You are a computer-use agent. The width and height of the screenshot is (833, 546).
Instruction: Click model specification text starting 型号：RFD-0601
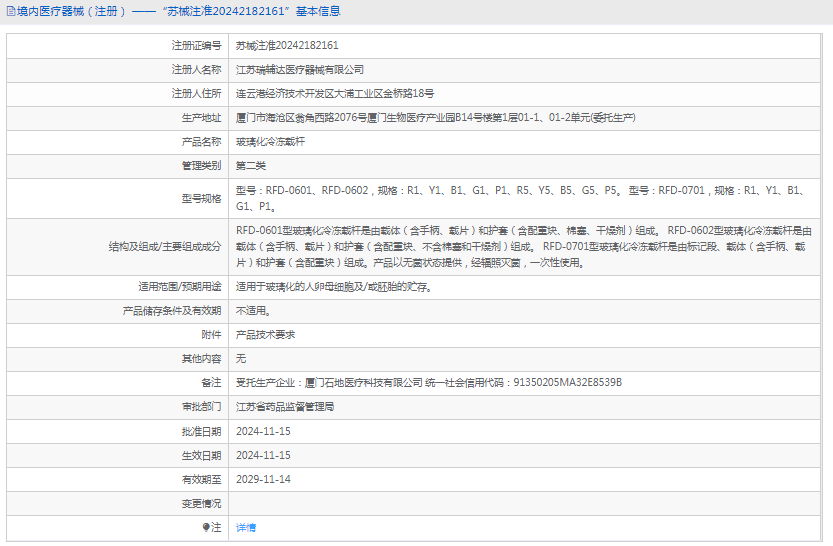click(x=522, y=198)
